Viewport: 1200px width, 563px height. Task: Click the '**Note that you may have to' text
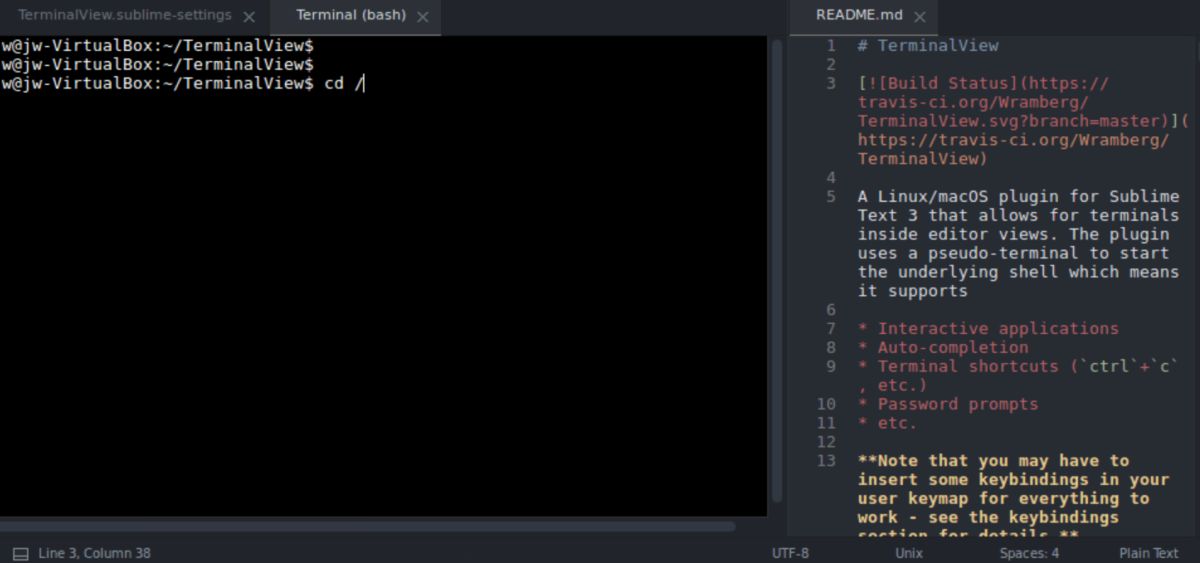pos(993,461)
